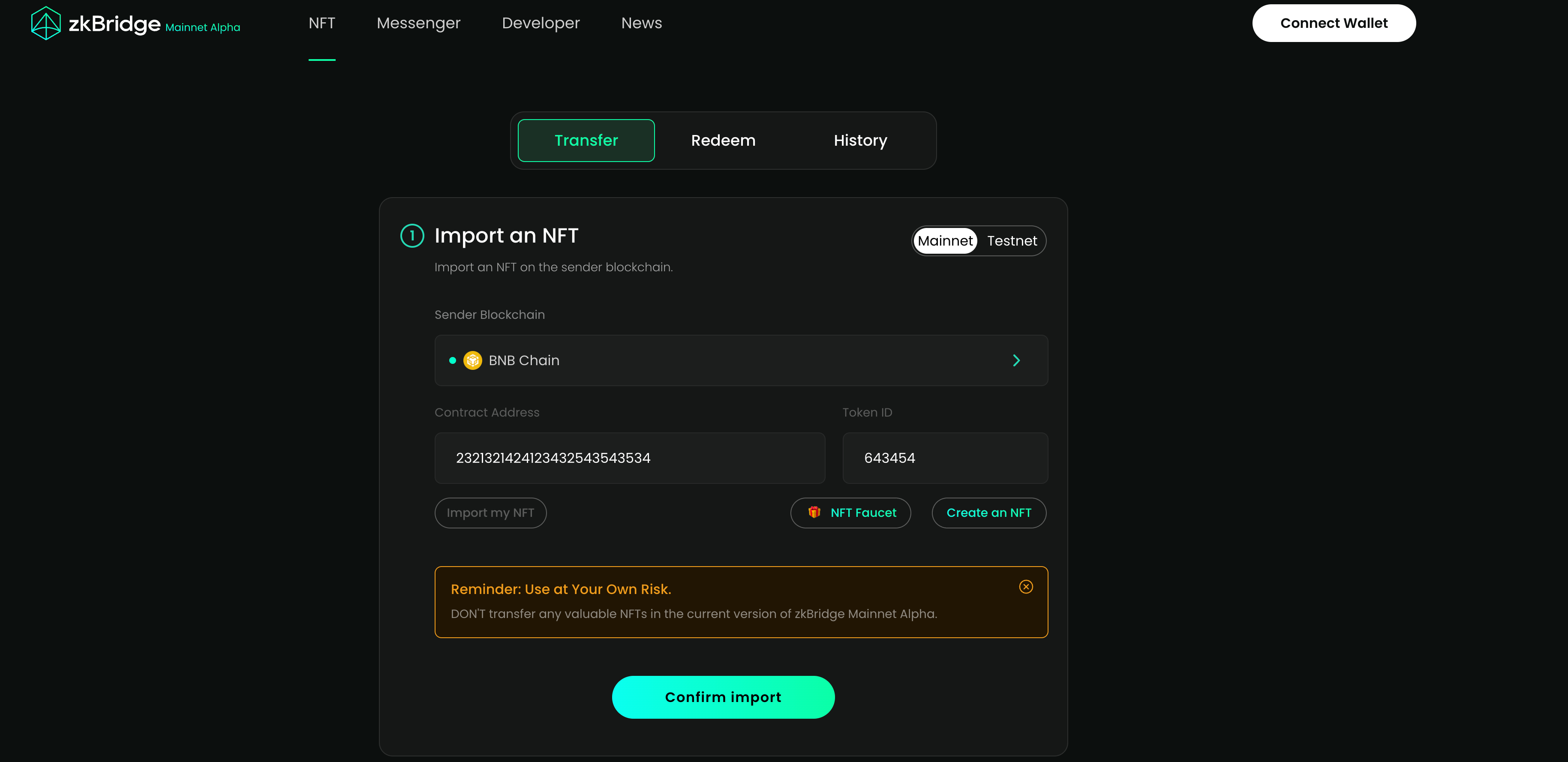Click the green status dot beside BNB Chain
Viewport: 1568px width, 762px height.
pyautogui.click(x=452, y=360)
